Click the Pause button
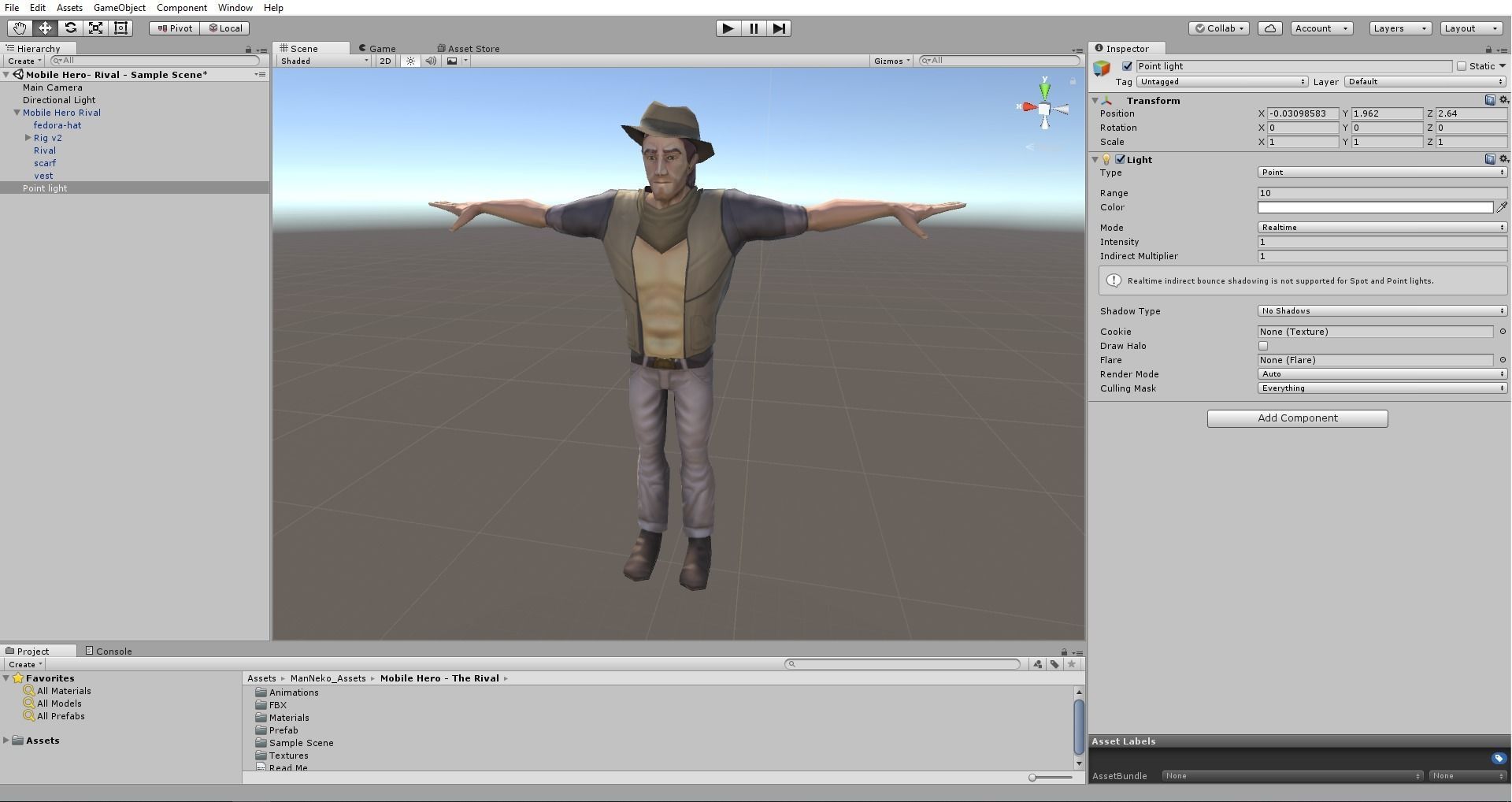The image size is (1512, 802). pos(754,28)
